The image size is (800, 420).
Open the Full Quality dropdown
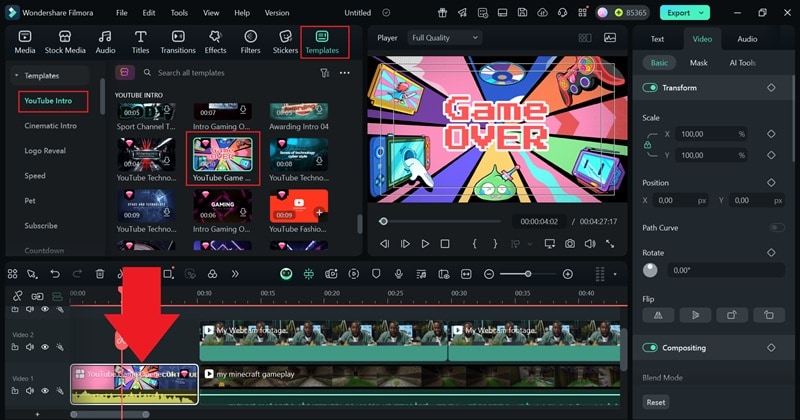pyautogui.click(x=445, y=38)
